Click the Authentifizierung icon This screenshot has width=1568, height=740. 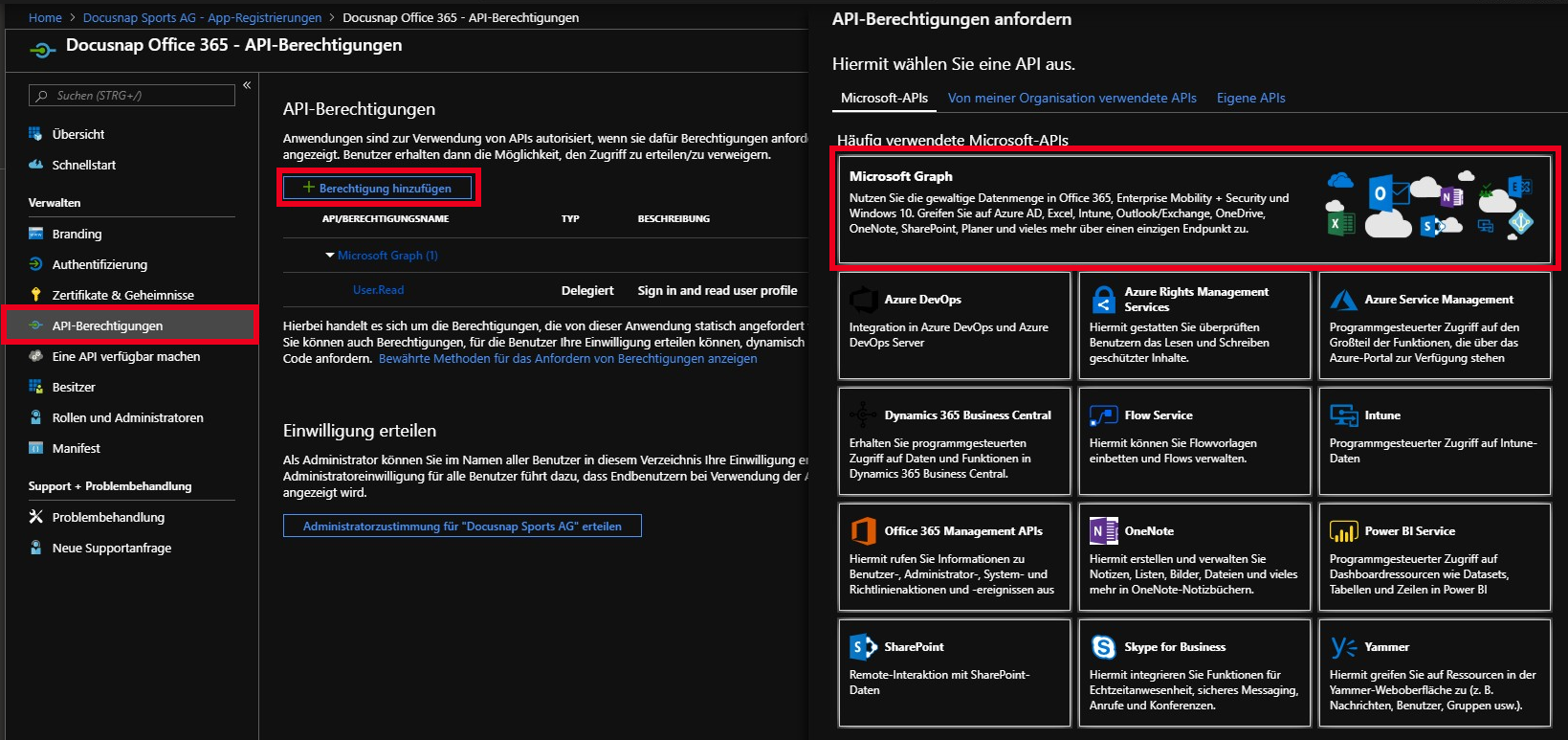pos(35,264)
